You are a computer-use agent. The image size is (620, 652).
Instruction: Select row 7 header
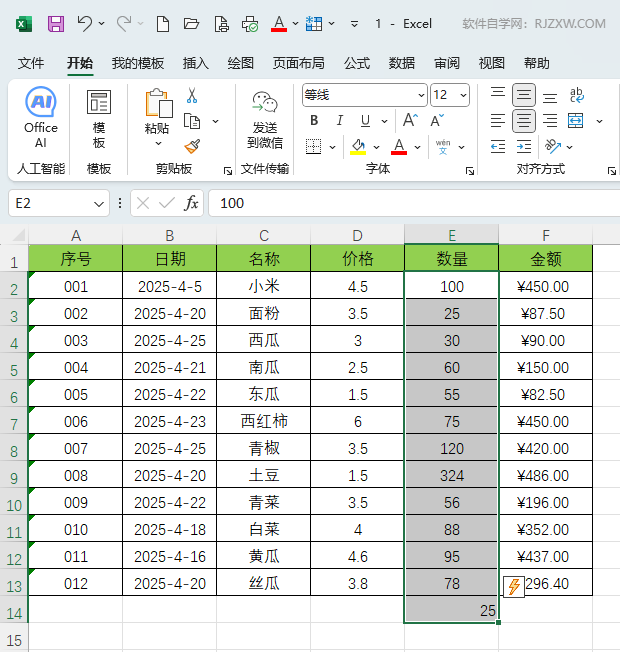(x=14, y=423)
